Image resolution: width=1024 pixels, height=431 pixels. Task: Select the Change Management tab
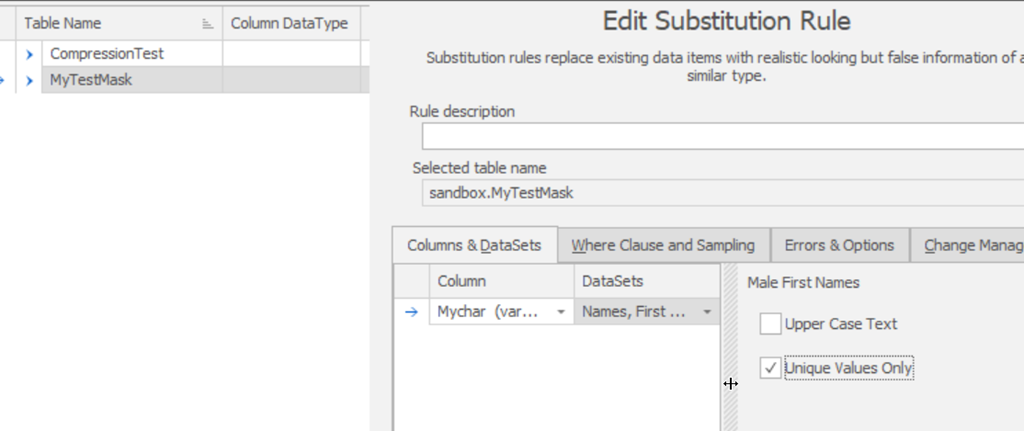969,245
